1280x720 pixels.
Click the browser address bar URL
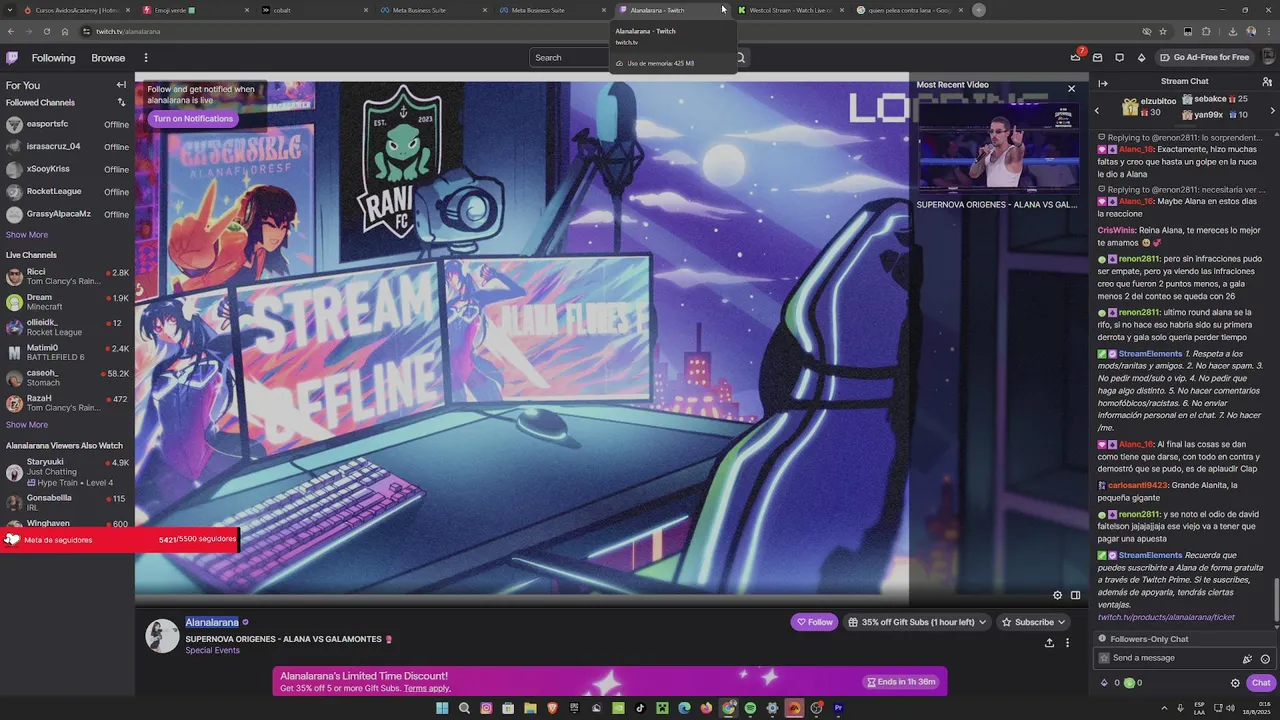[x=128, y=31]
